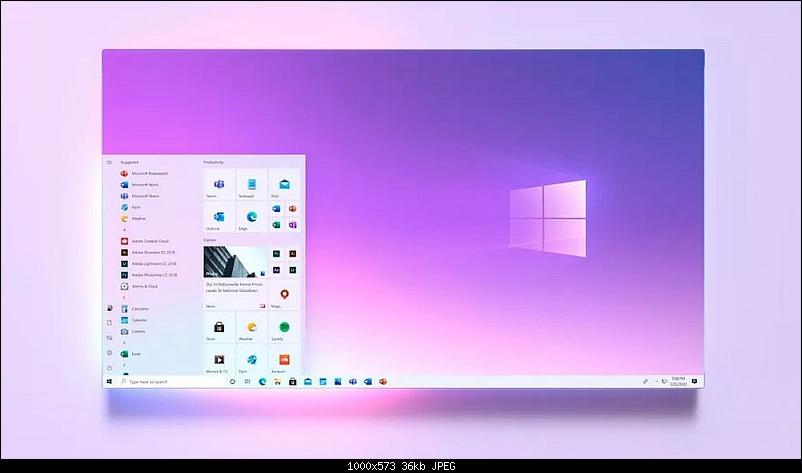The width and height of the screenshot is (802, 473).
Task: Open the Action Center notification icon
Action: point(694,381)
